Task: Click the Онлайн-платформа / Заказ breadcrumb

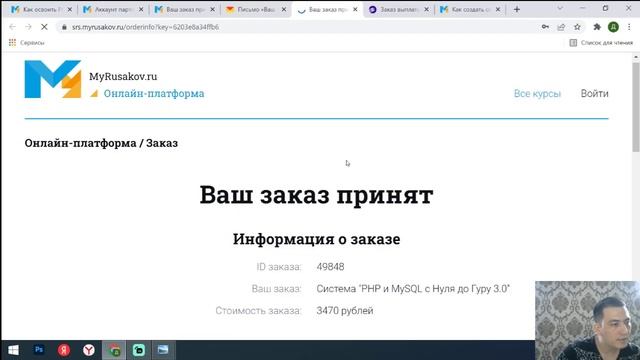Action: [101, 143]
